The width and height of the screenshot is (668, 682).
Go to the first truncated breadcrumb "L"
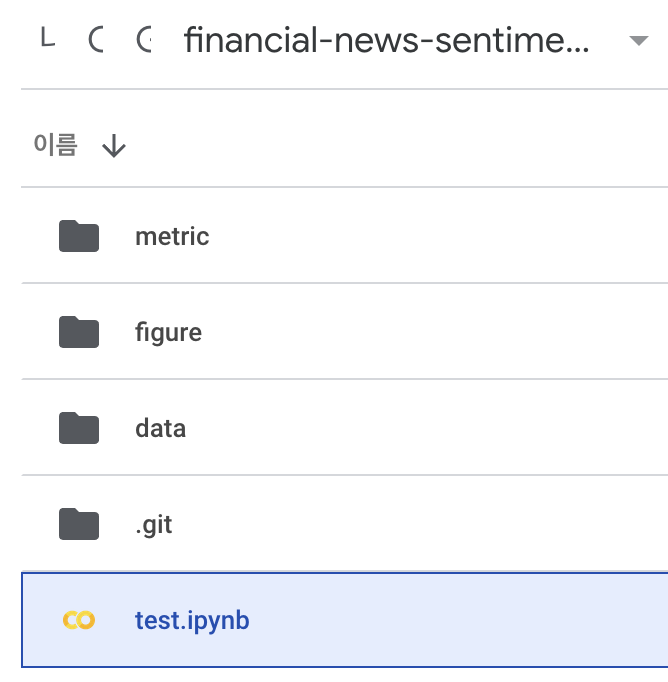click(48, 37)
